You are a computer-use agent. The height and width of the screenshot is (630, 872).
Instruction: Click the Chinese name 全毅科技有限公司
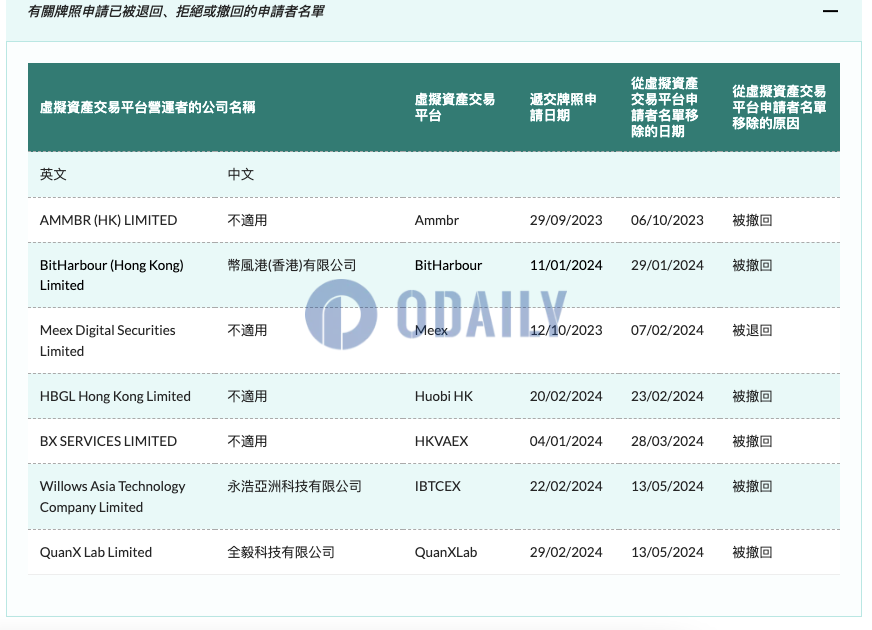coord(281,553)
